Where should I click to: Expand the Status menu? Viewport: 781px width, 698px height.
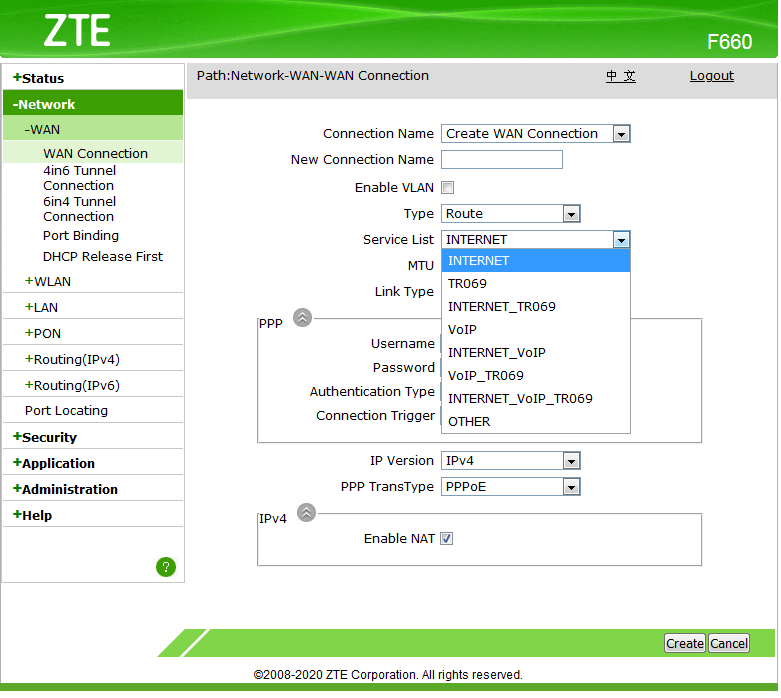point(93,78)
